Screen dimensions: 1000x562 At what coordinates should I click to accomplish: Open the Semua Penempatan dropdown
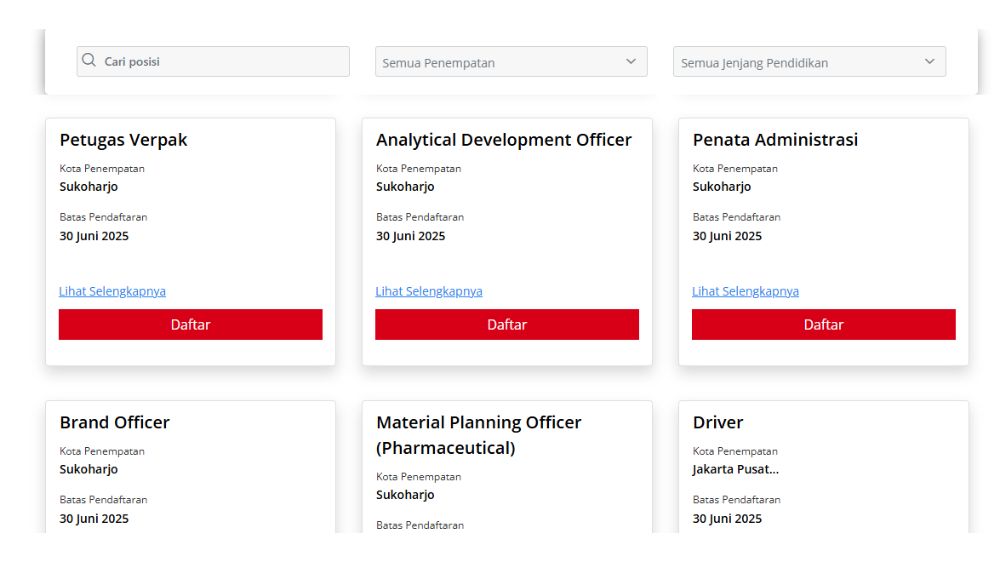tap(510, 62)
